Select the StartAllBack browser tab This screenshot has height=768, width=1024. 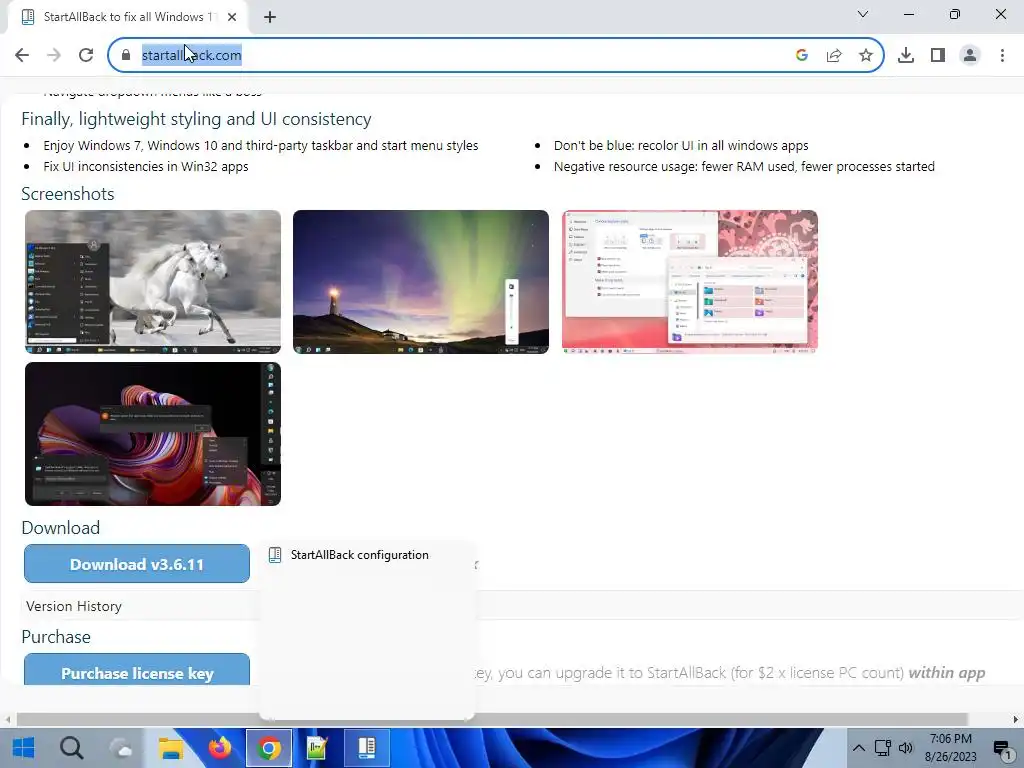point(127,17)
